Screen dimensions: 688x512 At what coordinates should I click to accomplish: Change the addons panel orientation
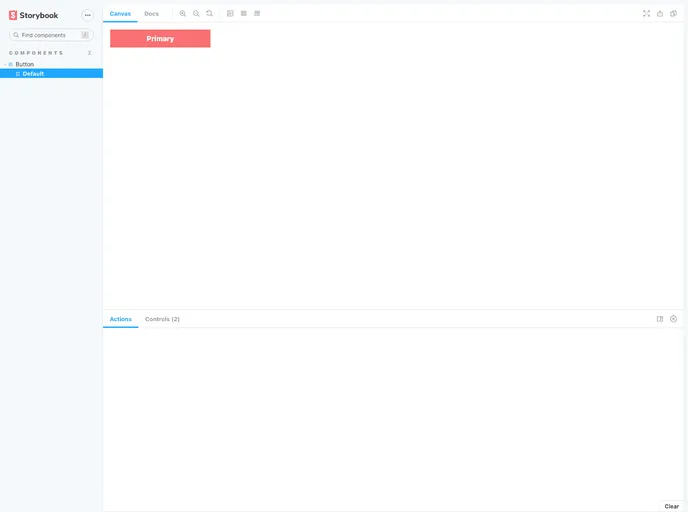tap(660, 319)
